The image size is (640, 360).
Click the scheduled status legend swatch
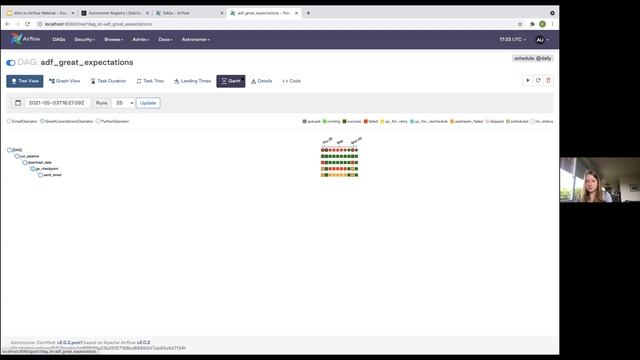pos(508,121)
